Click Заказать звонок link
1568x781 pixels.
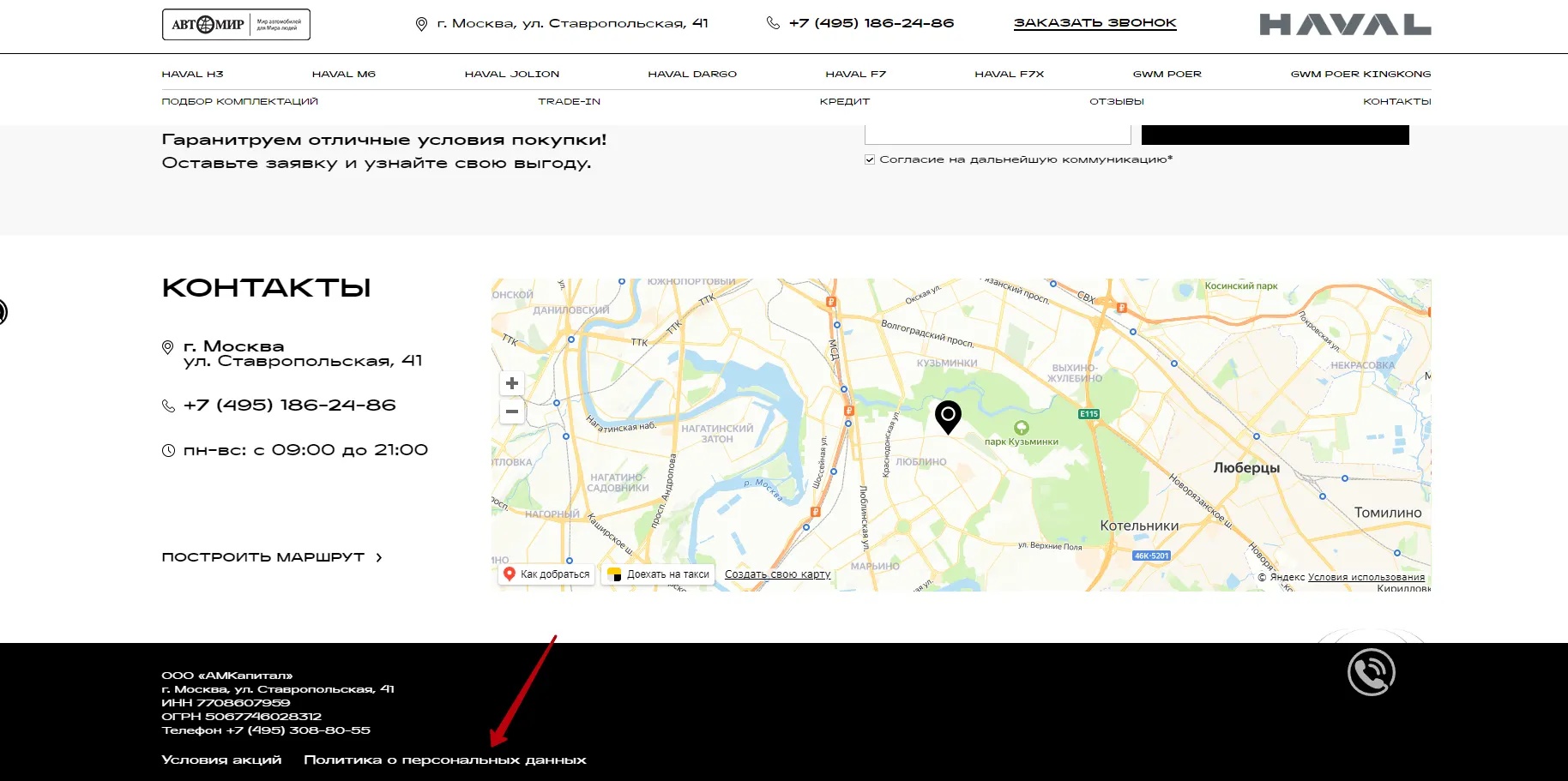coord(1095,23)
